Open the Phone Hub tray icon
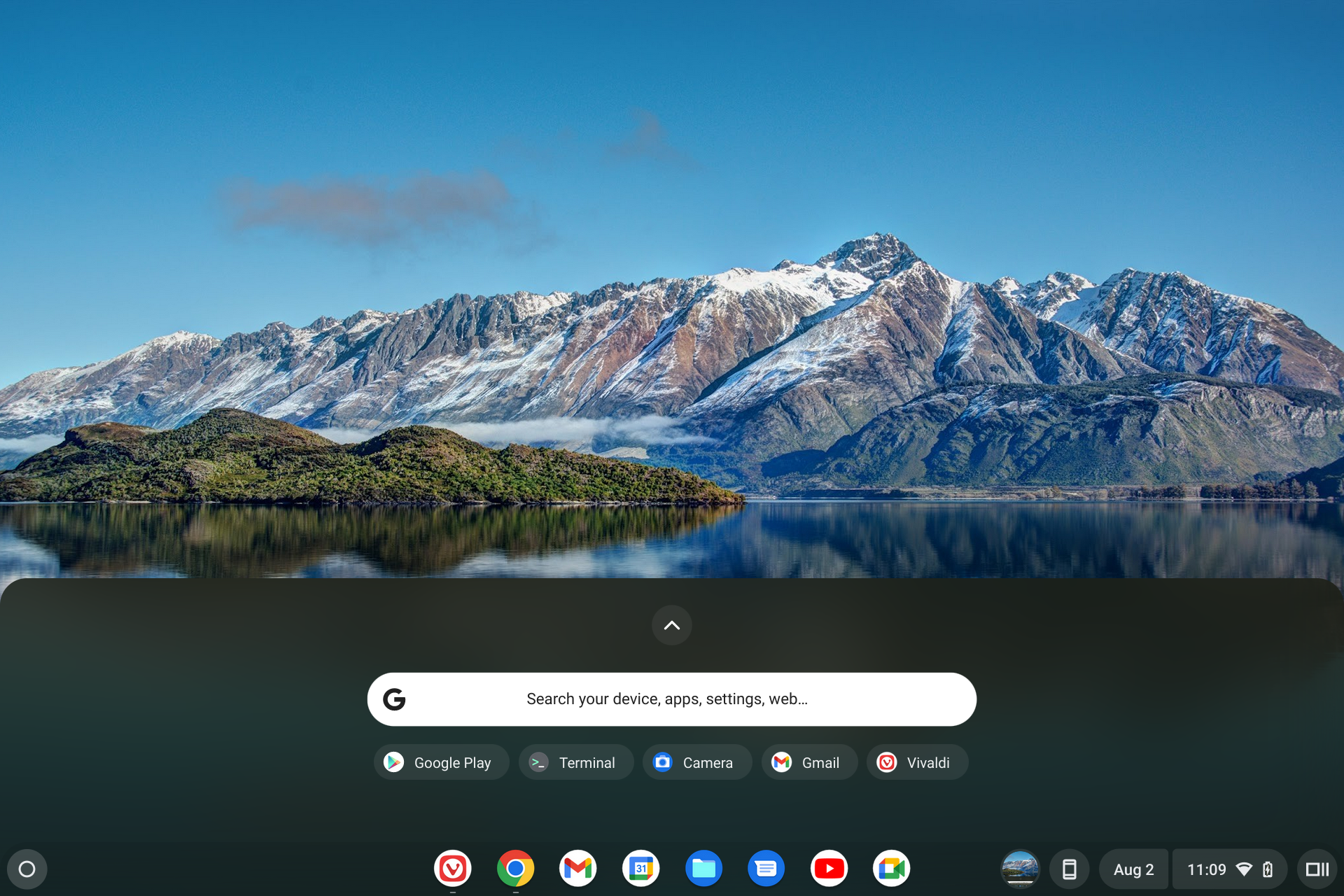1344x896 pixels. click(x=1069, y=869)
